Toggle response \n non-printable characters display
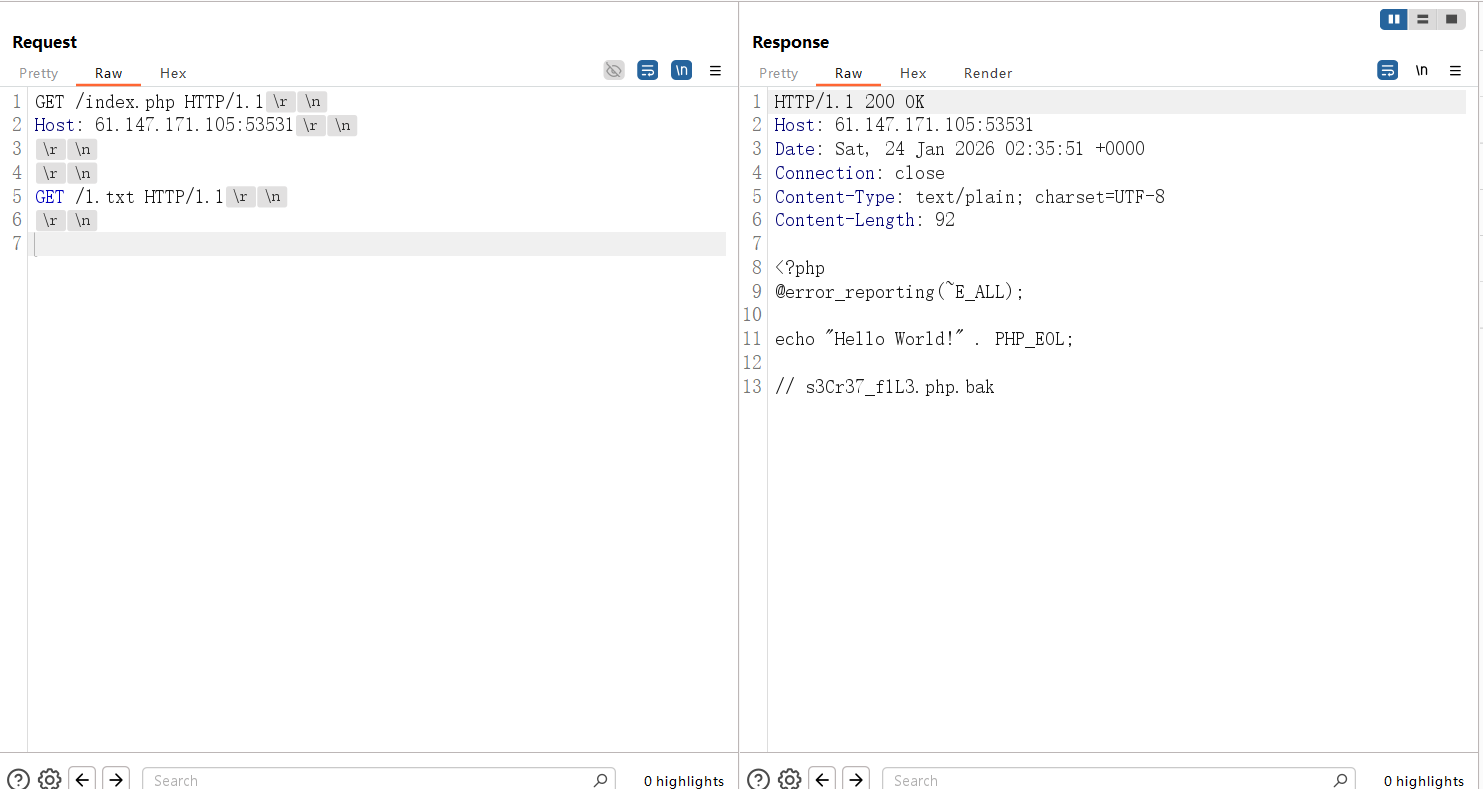 click(x=1421, y=70)
